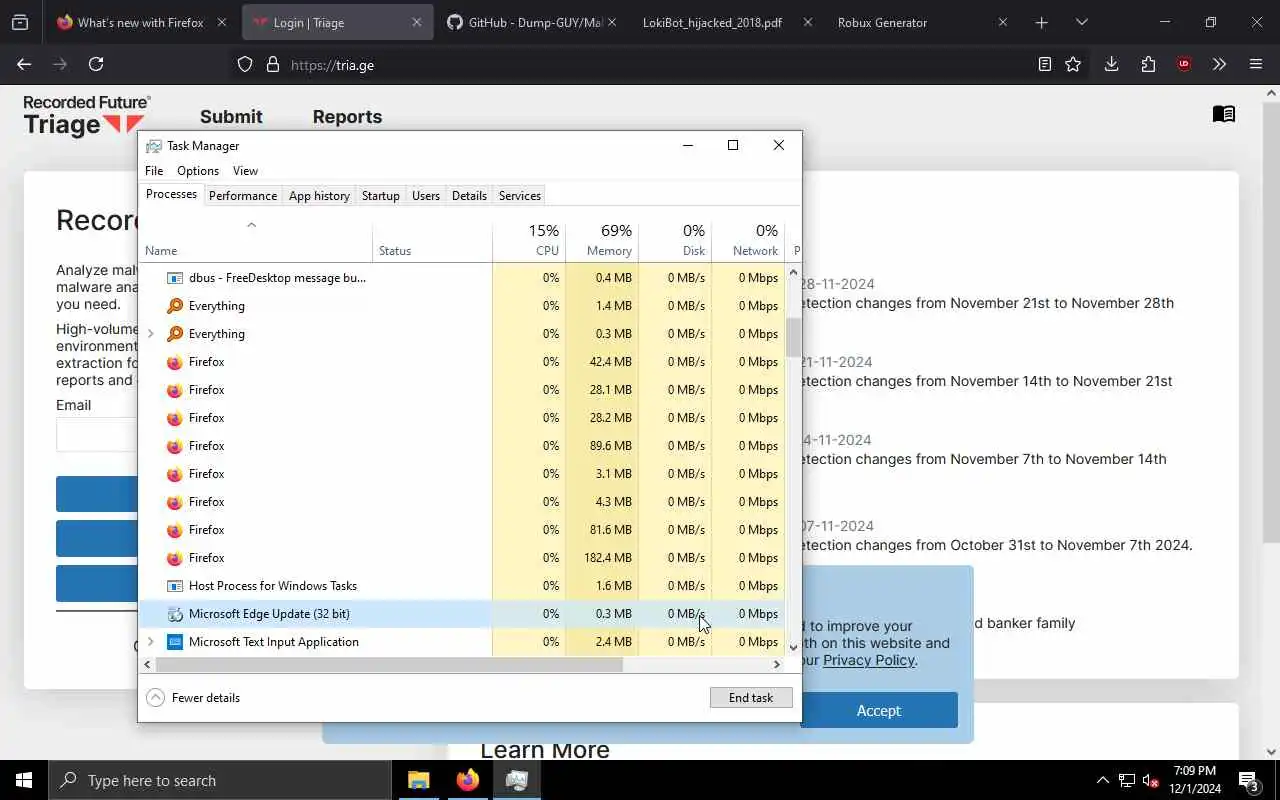The height and width of the screenshot is (800, 1280).
Task: Sort by Network column header
Action: tap(748, 240)
